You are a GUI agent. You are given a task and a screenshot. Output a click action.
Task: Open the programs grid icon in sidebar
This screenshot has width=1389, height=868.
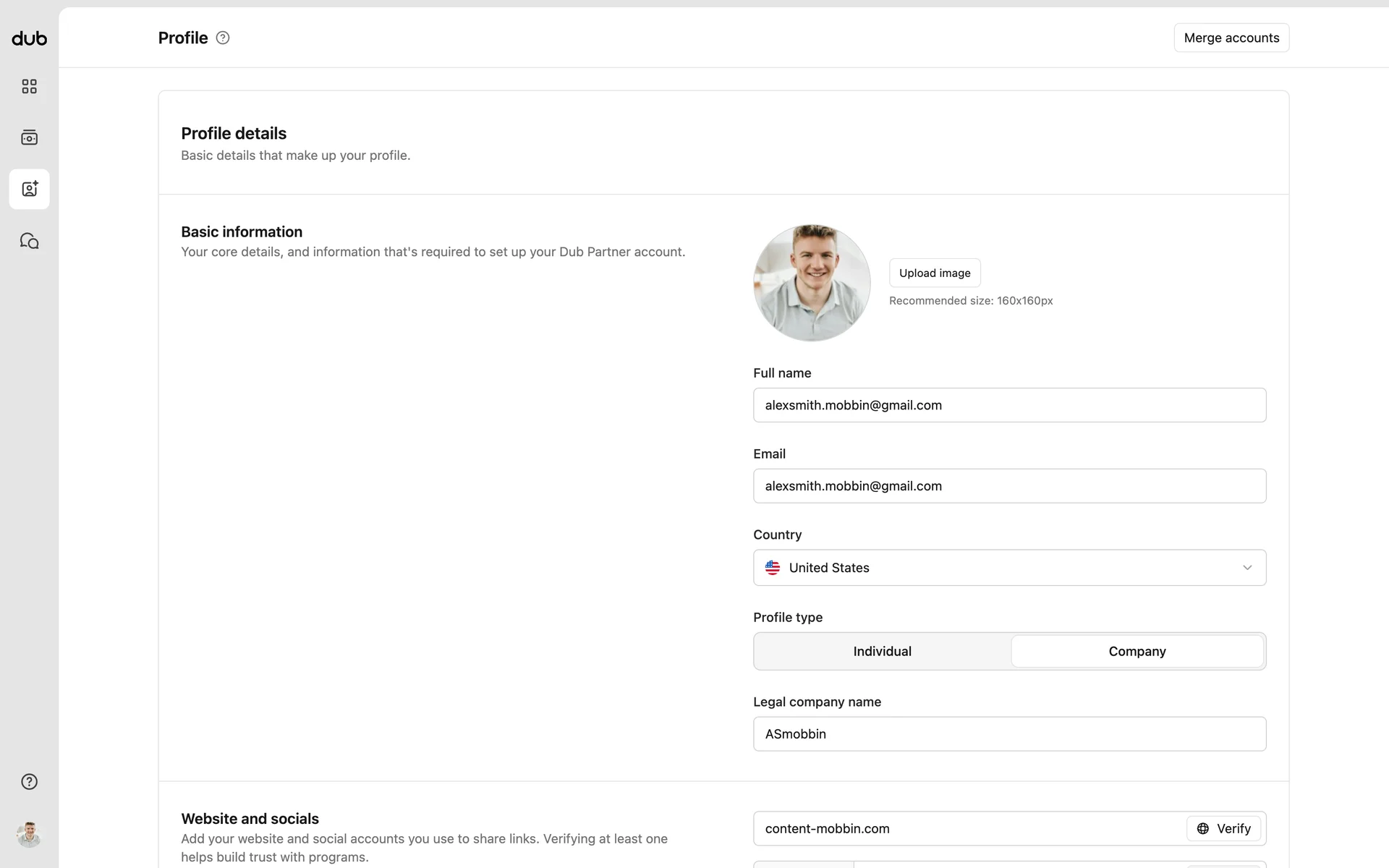29,87
